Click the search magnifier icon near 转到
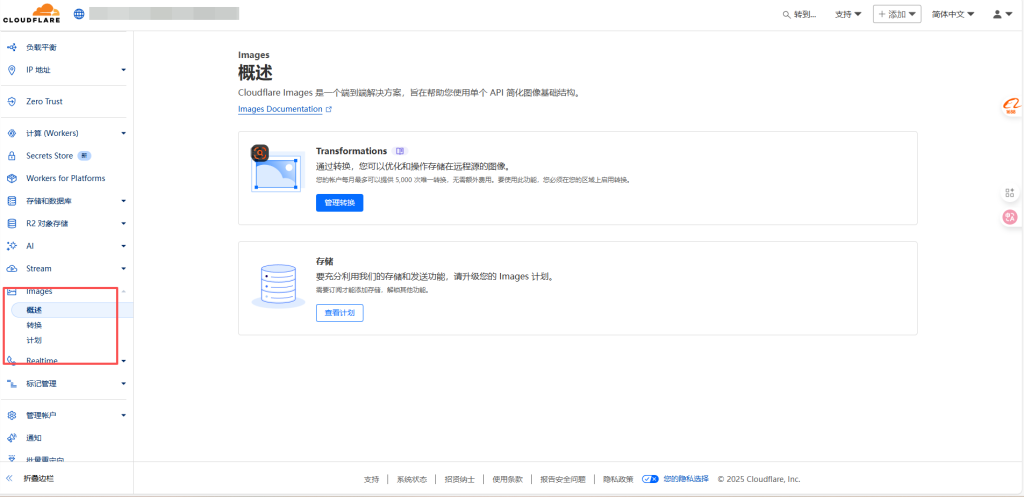 786,14
